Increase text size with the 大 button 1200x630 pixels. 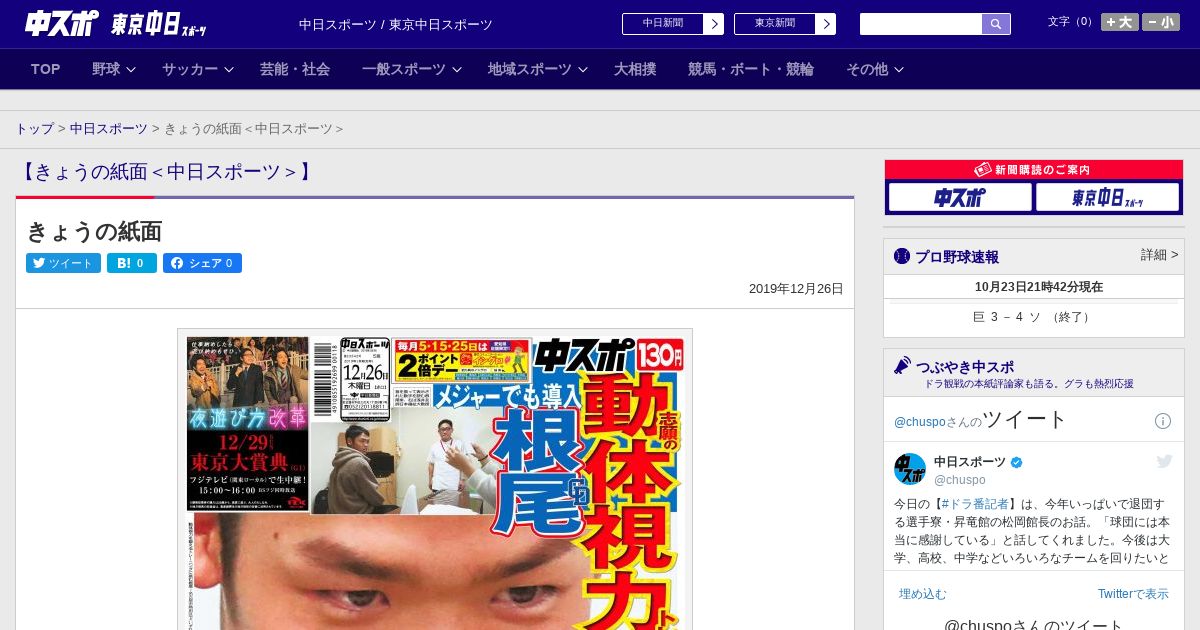coord(1120,22)
